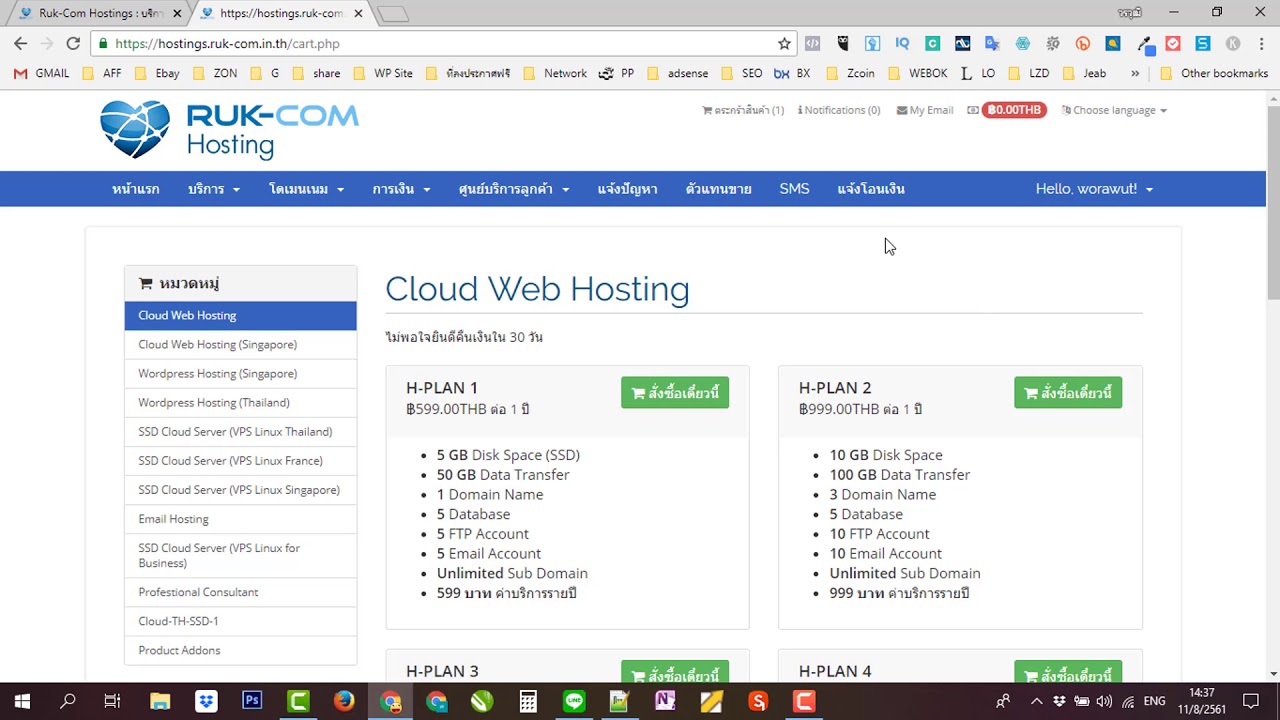Show hidden bookmarks with the chevron
Screen dimensions: 1280x720
coord(1135,73)
